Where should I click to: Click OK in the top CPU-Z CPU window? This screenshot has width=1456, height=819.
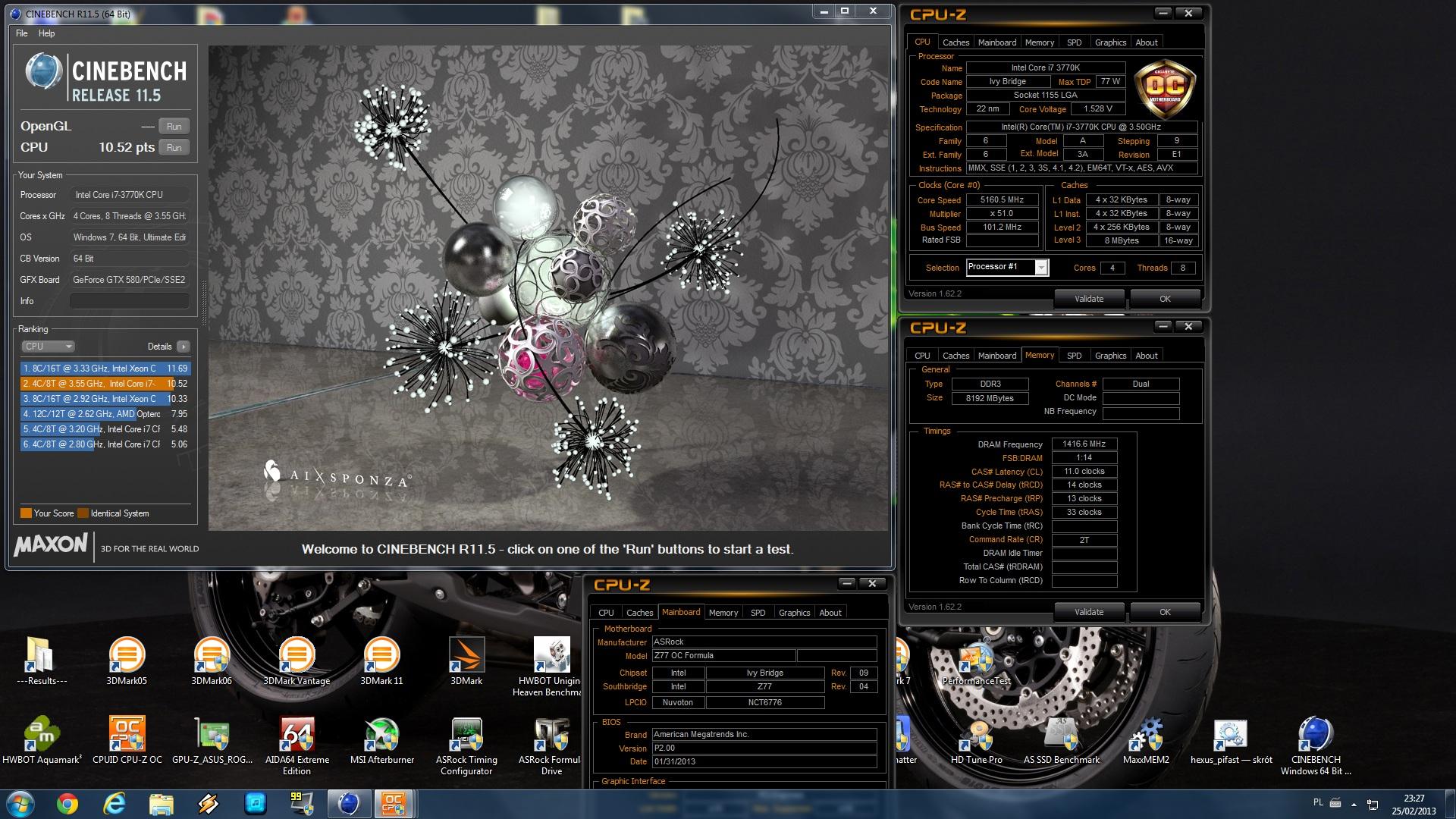[1165, 299]
